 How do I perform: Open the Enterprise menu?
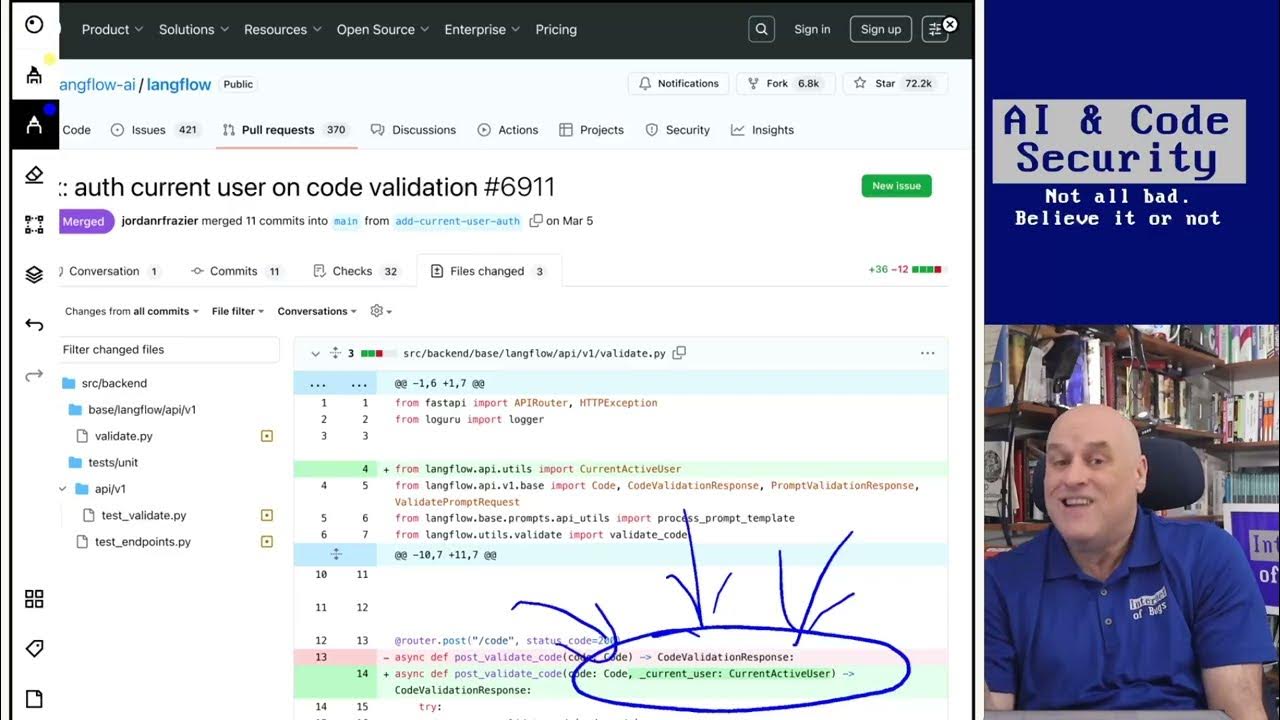[x=482, y=29]
